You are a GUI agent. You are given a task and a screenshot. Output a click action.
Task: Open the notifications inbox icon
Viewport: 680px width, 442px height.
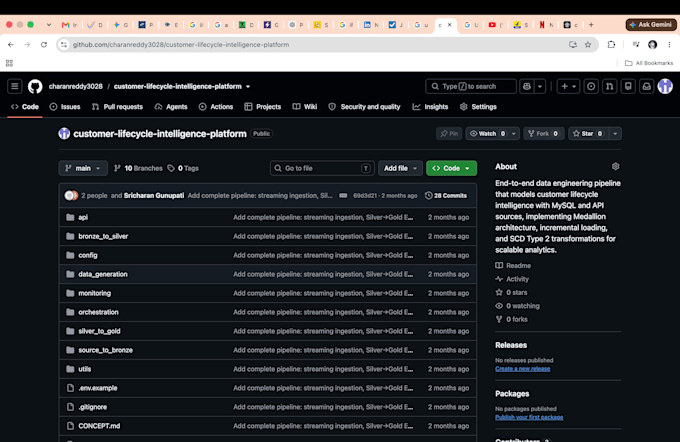point(647,86)
